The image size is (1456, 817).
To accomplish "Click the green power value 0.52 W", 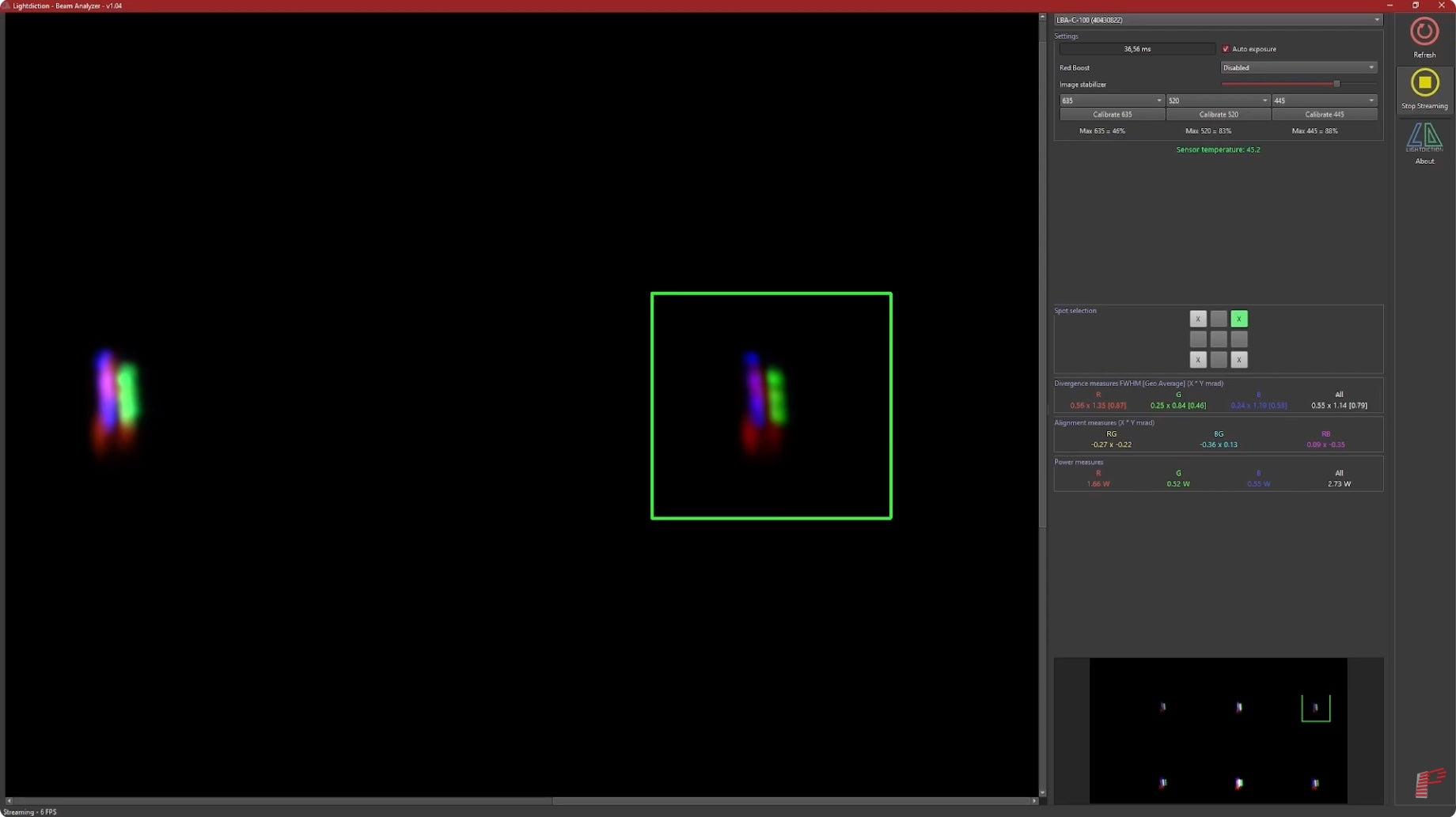I will [x=1178, y=484].
